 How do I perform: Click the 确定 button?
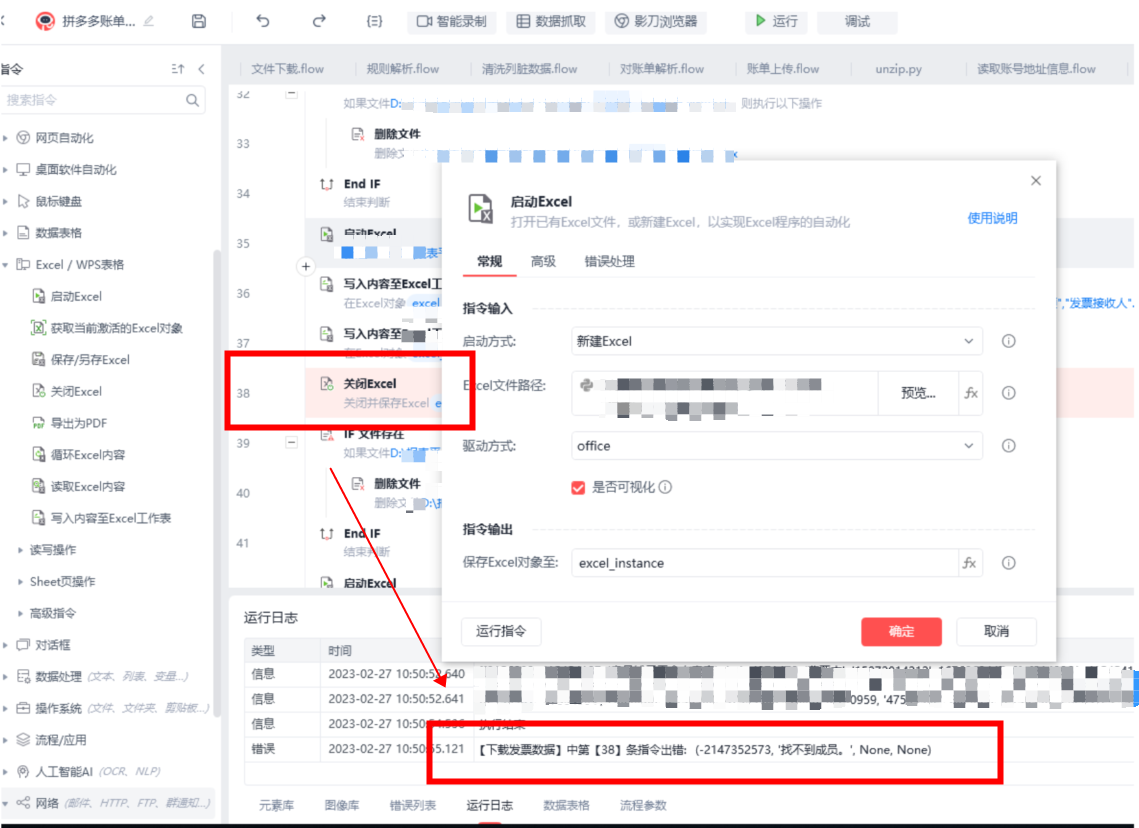(x=901, y=631)
